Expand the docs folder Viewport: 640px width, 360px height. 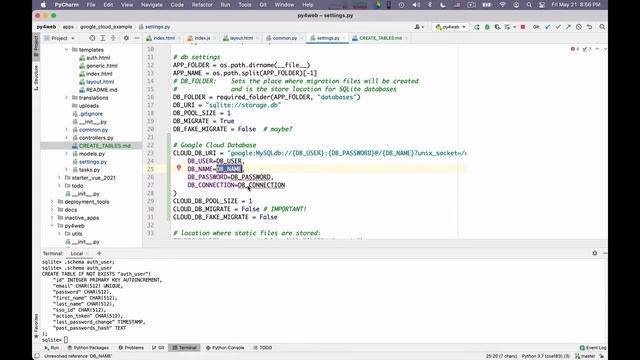(x=52, y=210)
